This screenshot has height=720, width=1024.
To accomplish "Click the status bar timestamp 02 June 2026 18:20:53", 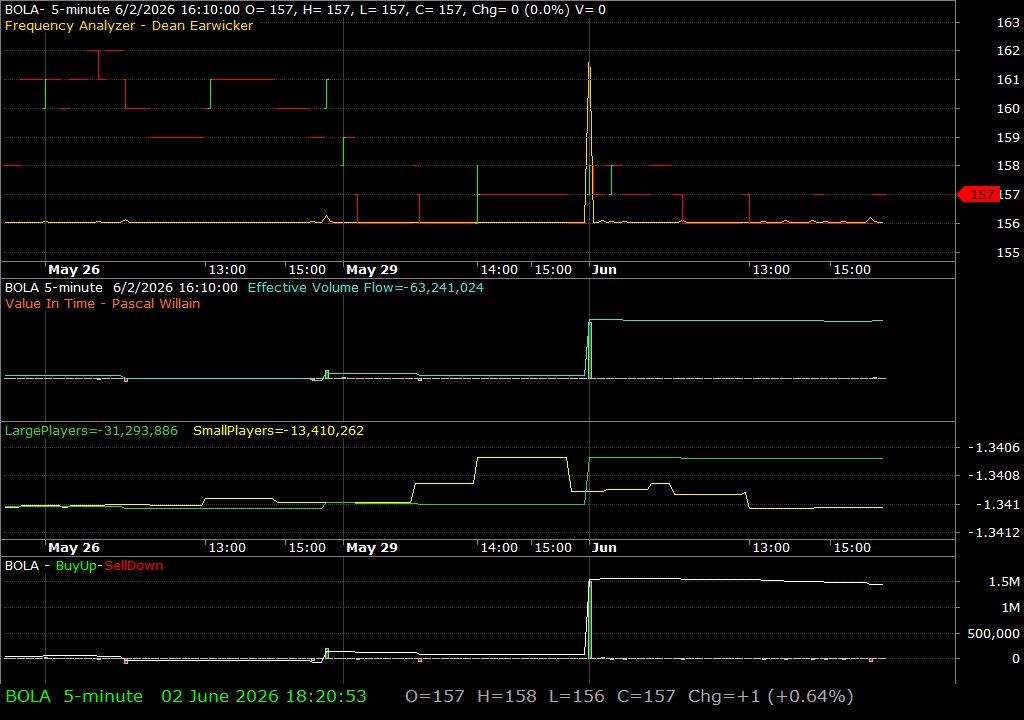I will coord(264,696).
